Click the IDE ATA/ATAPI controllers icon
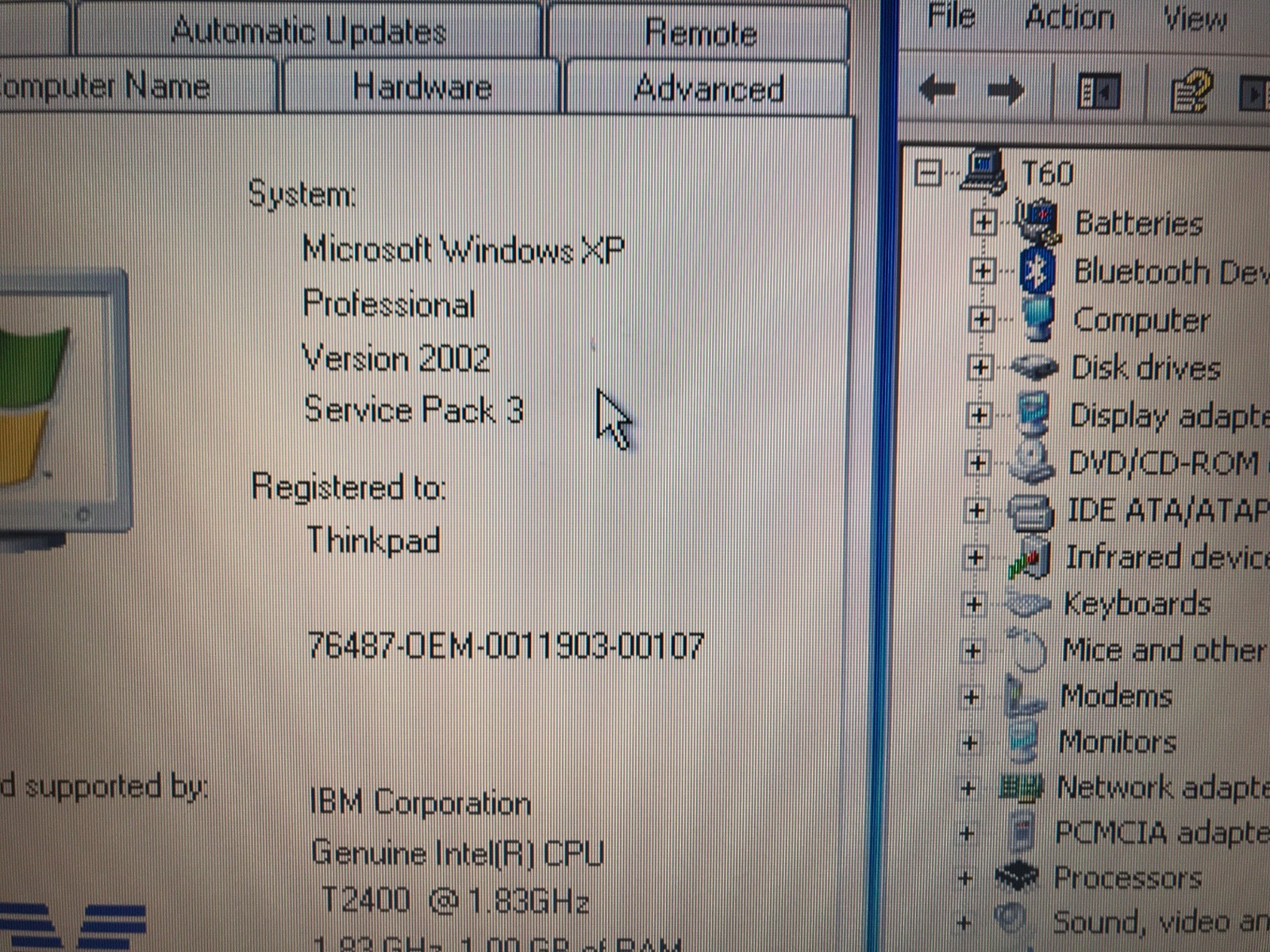This screenshot has width=1270, height=952. [1030, 511]
